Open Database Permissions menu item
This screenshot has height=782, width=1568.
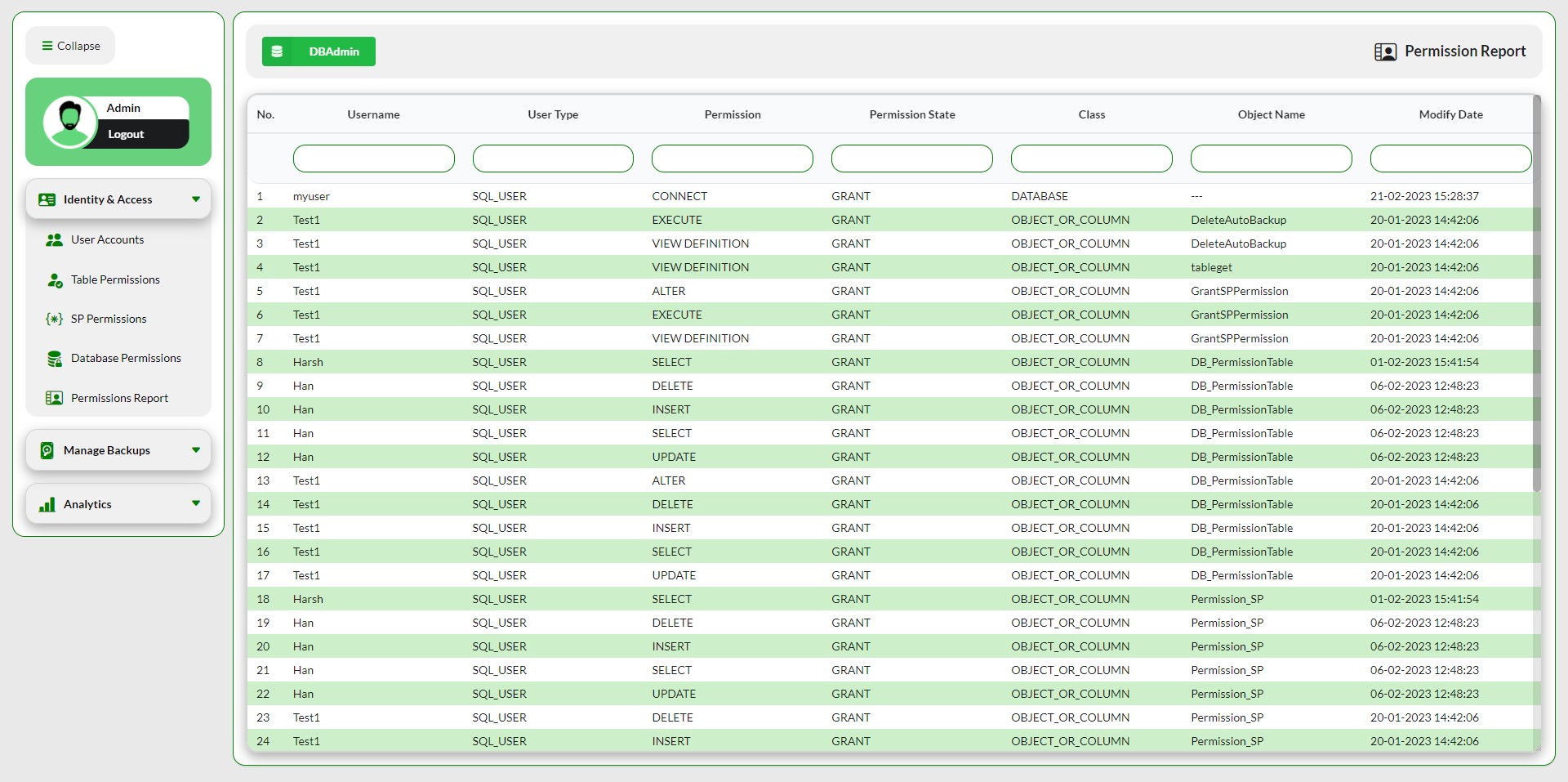click(x=126, y=358)
